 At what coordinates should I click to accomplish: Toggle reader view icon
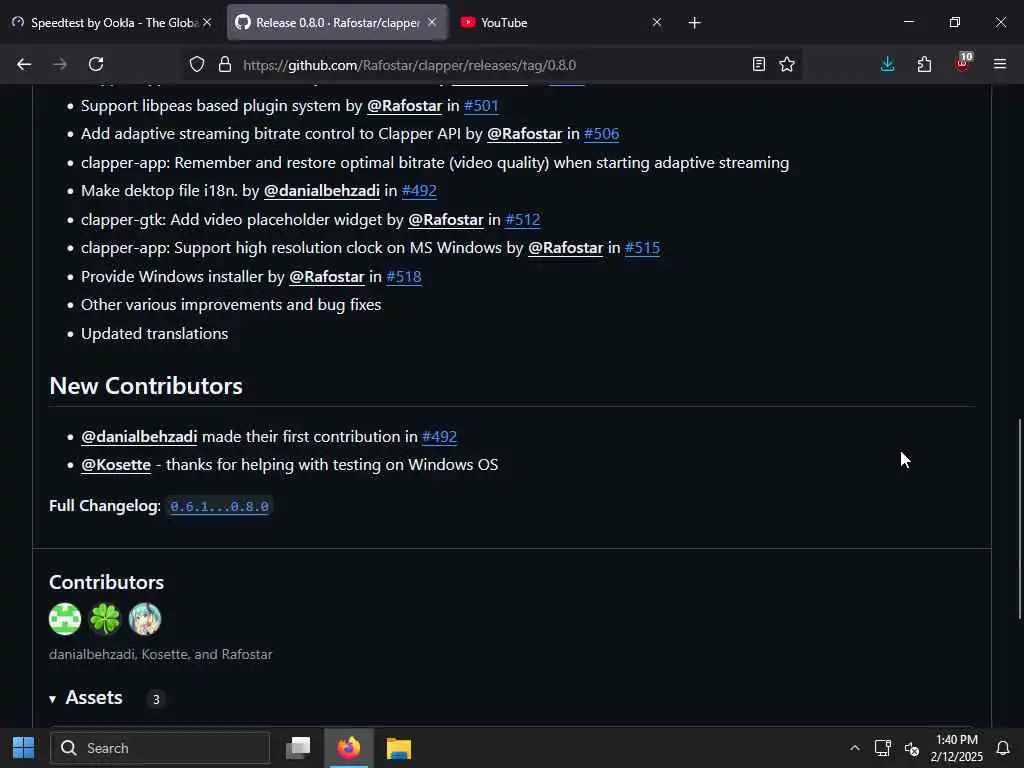coord(758,64)
